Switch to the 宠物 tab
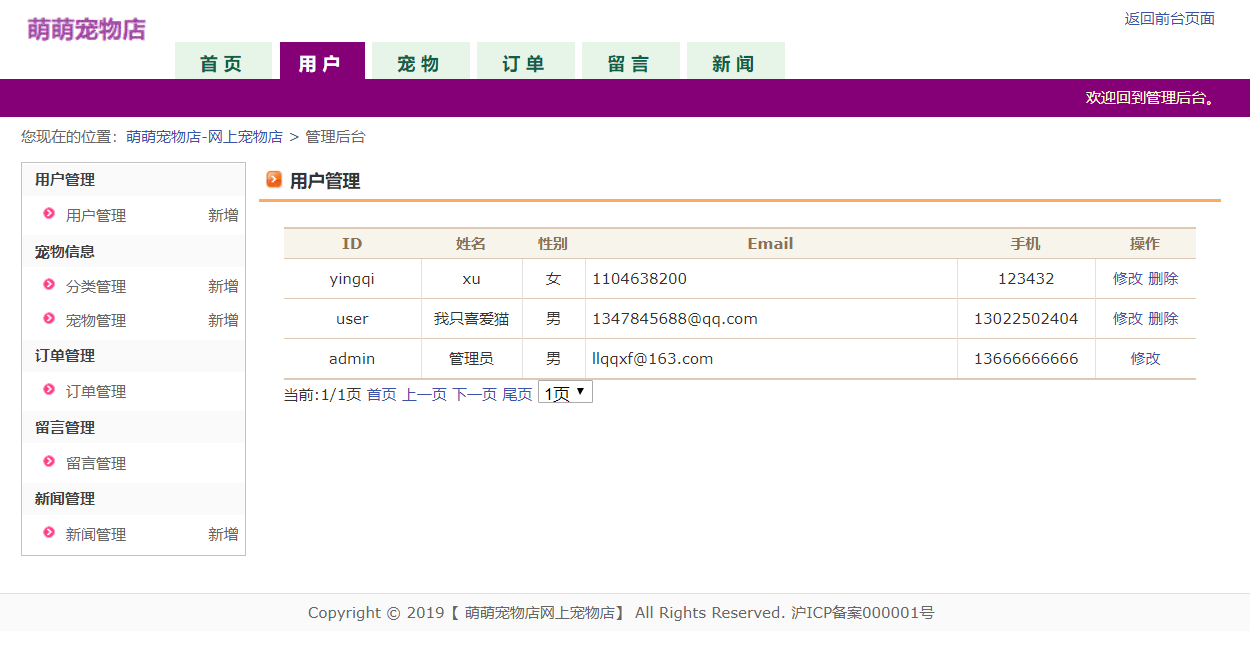 point(419,60)
